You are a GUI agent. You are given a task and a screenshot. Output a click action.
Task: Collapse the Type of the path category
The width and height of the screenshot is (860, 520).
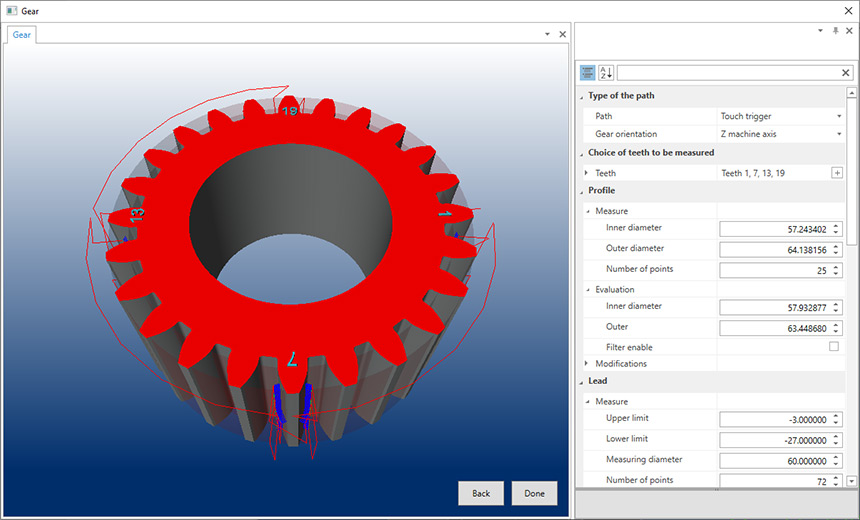pos(581,96)
